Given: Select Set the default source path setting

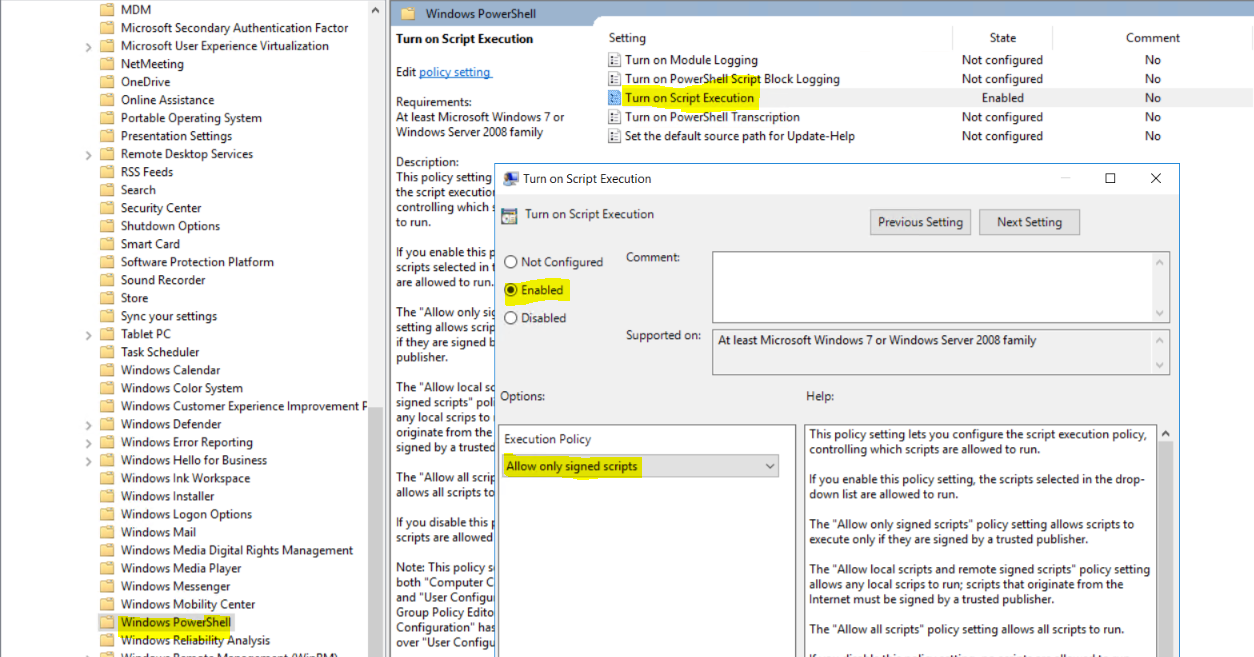Looking at the screenshot, I should [739, 136].
